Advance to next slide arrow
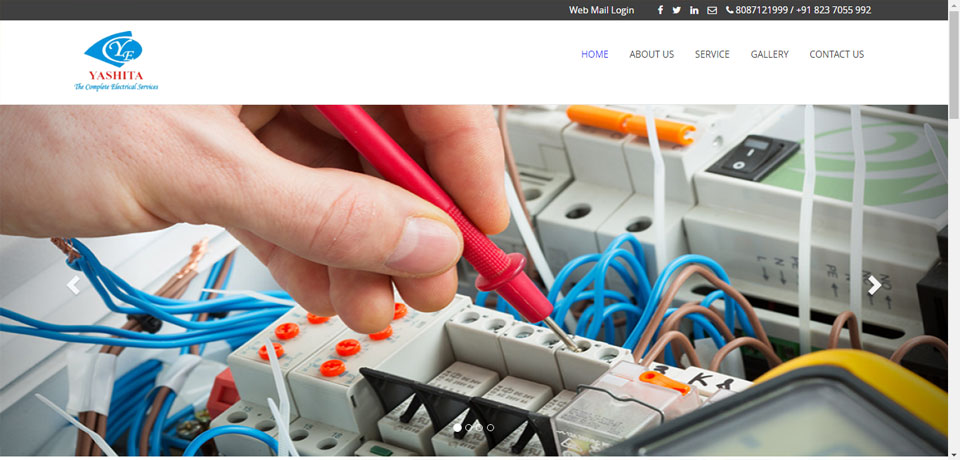Image resolution: width=960 pixels, height=460 pixels. 874,285
